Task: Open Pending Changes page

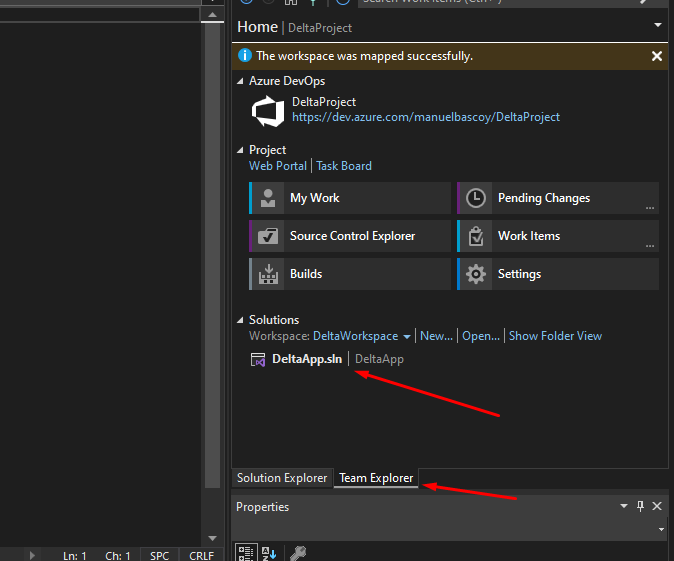Action: tap(557, 198)
